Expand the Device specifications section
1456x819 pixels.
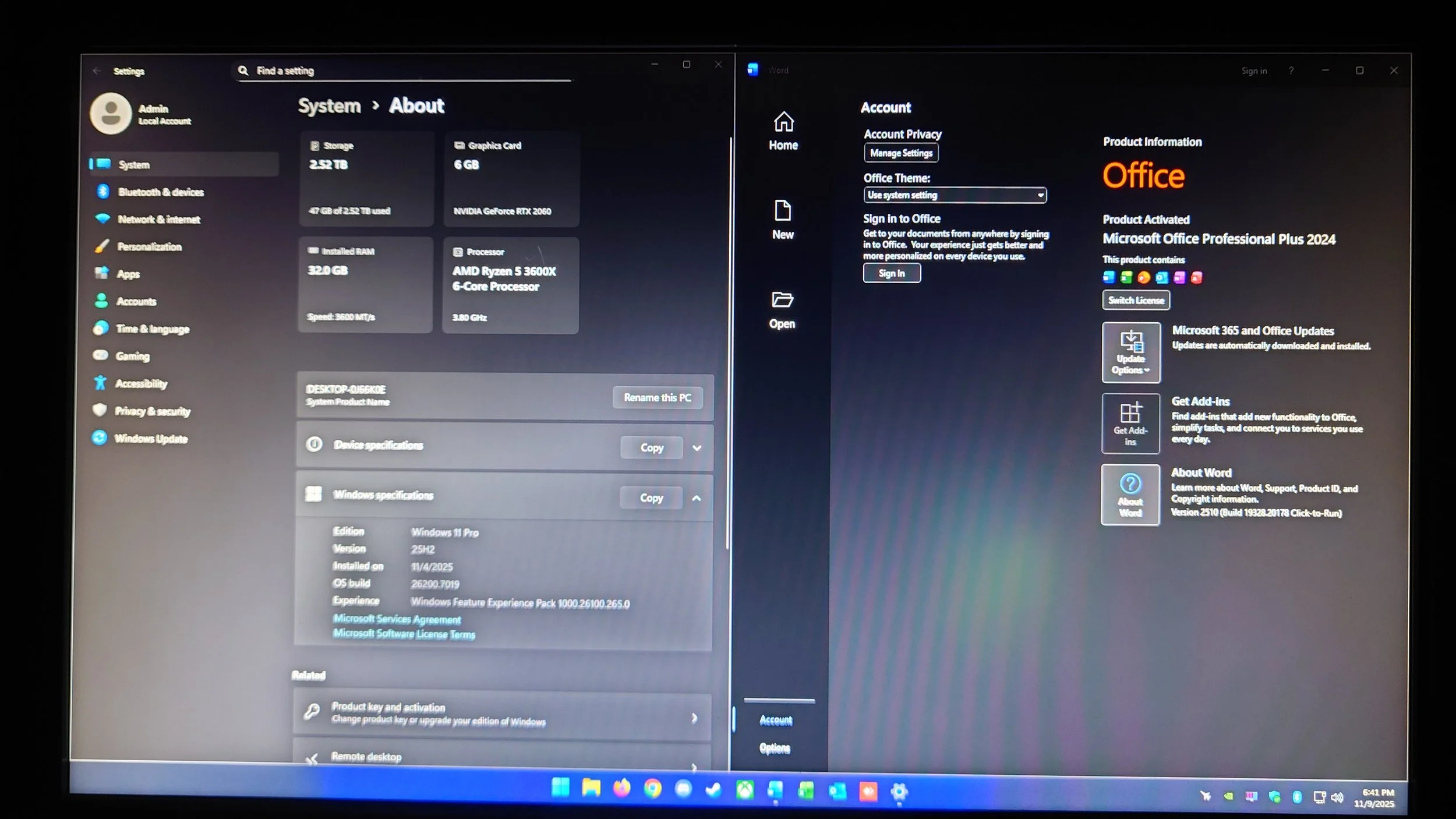tap(697, 448)
